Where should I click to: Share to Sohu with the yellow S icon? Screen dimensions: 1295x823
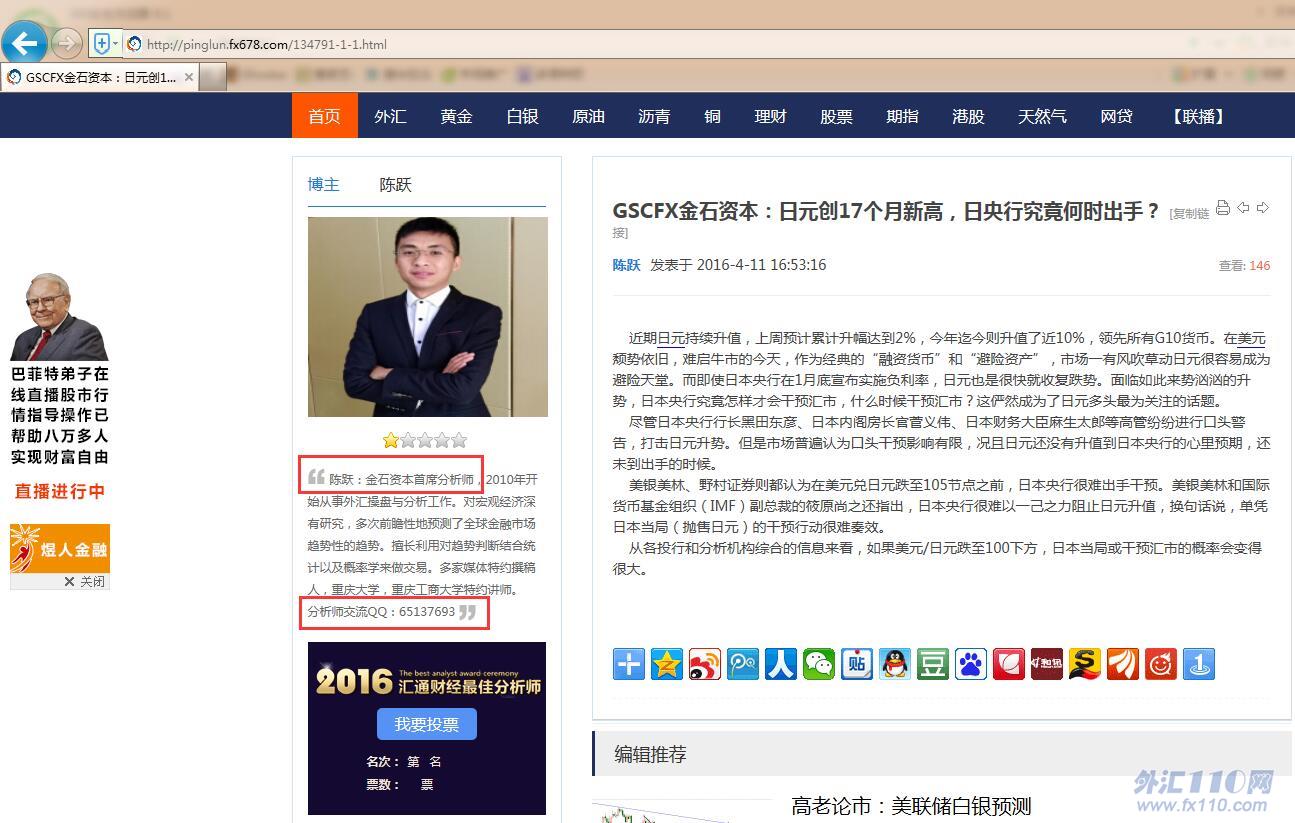(1085, 664)
